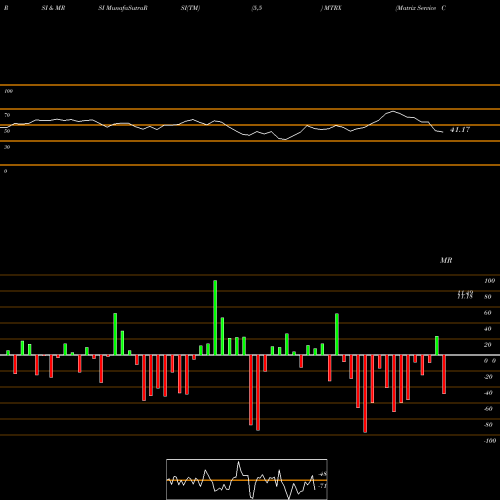
Task: Click the RSI axis label 30
Action: (7, 147)
